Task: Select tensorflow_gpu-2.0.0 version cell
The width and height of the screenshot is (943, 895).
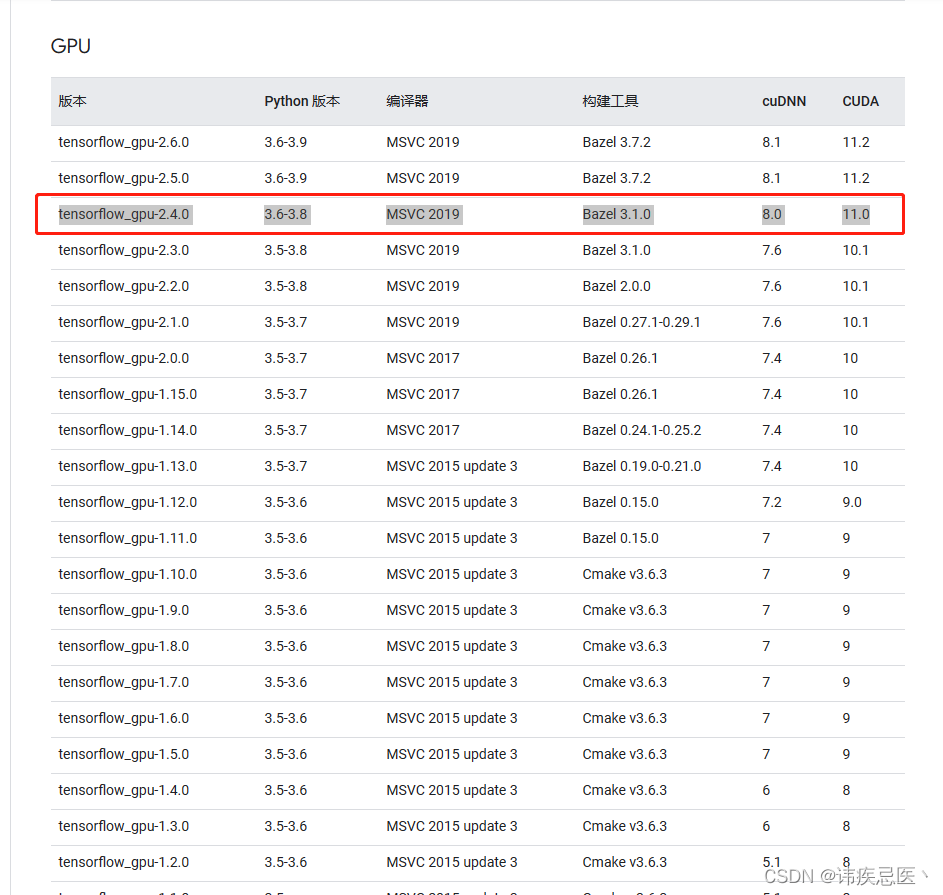Action: click(x=124, y=358)
